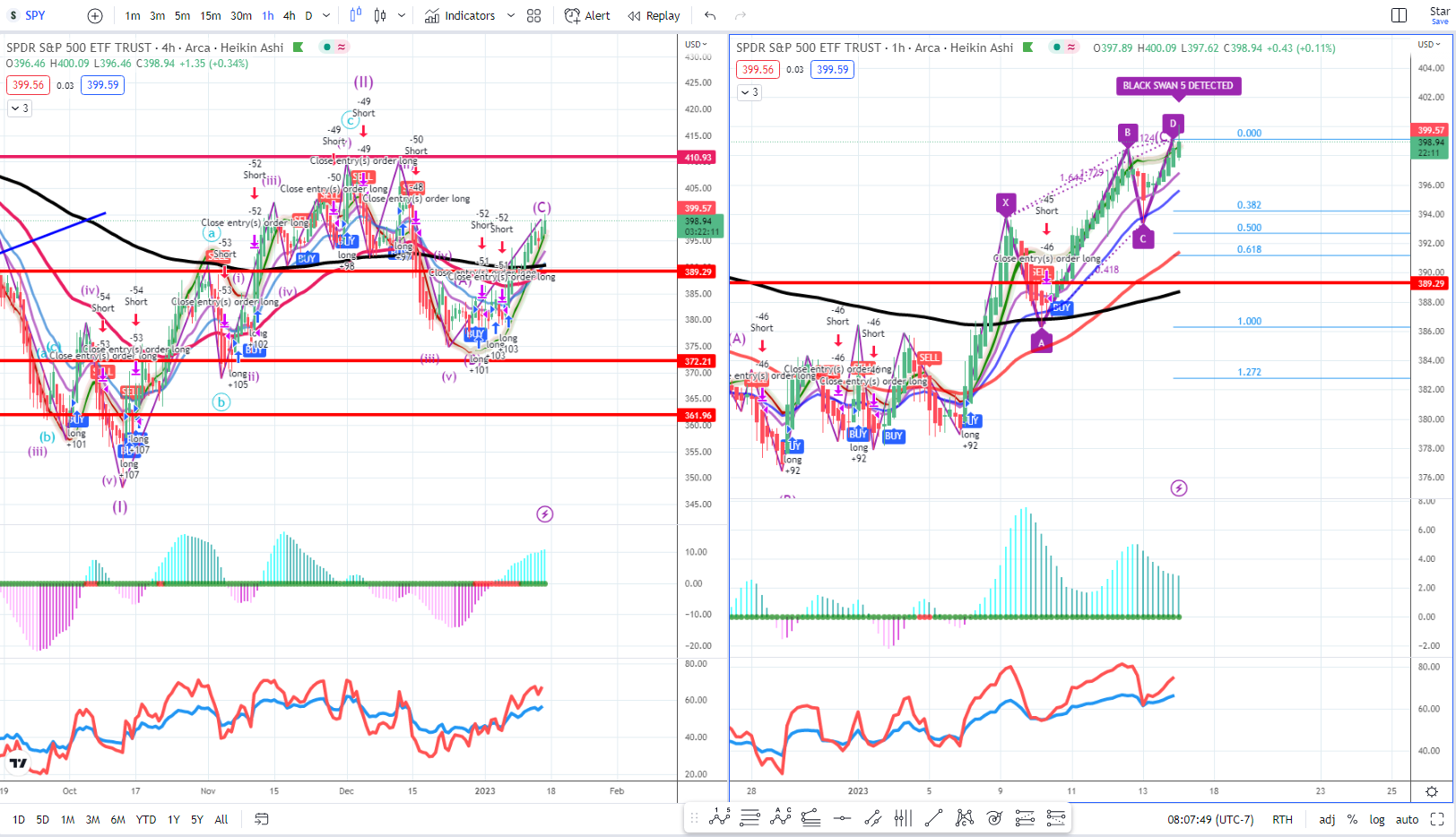Select the Parallel Channel tool
This screenshot has height=837, width=1456.
click(x=872, y=818)
